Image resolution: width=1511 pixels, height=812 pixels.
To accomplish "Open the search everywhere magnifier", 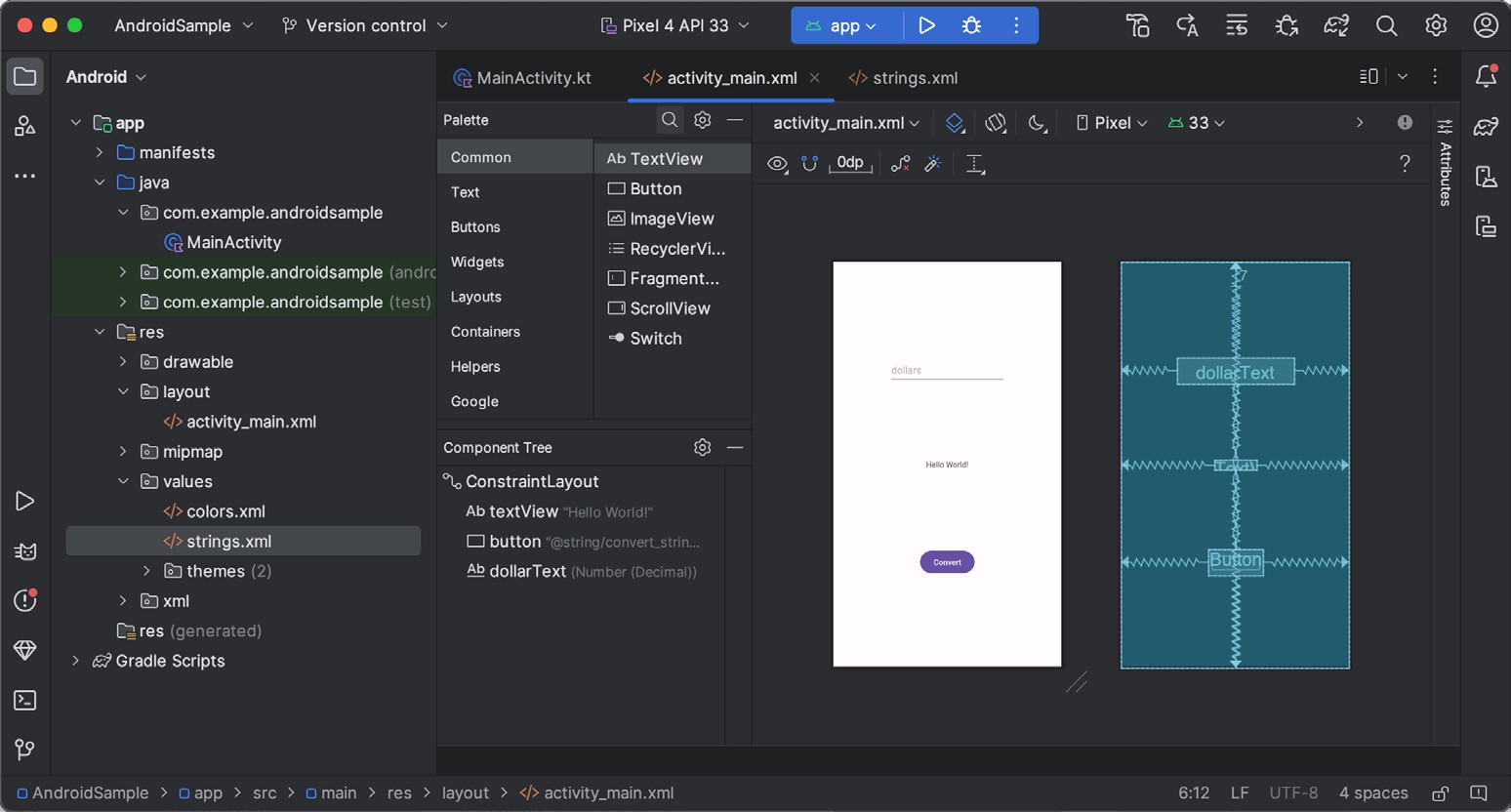I will coord(1386,25).
